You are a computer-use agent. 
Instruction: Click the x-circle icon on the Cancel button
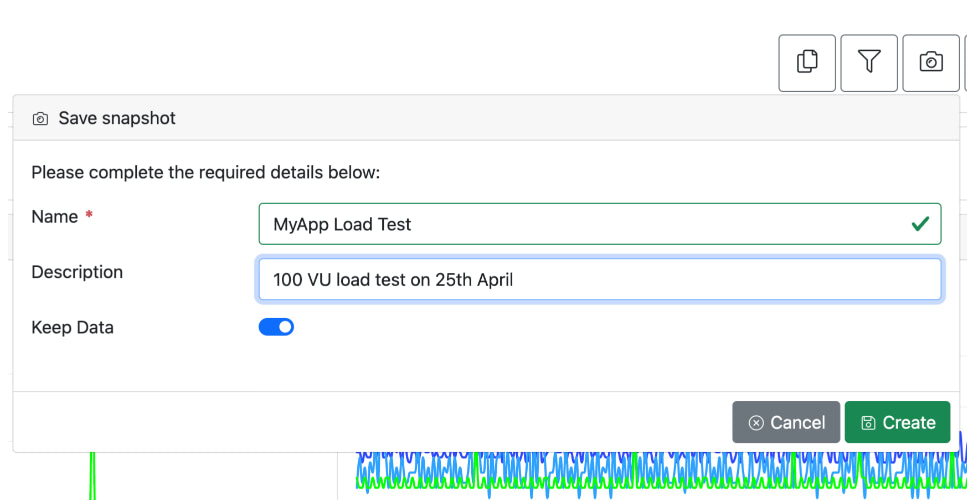click(756, 423)
